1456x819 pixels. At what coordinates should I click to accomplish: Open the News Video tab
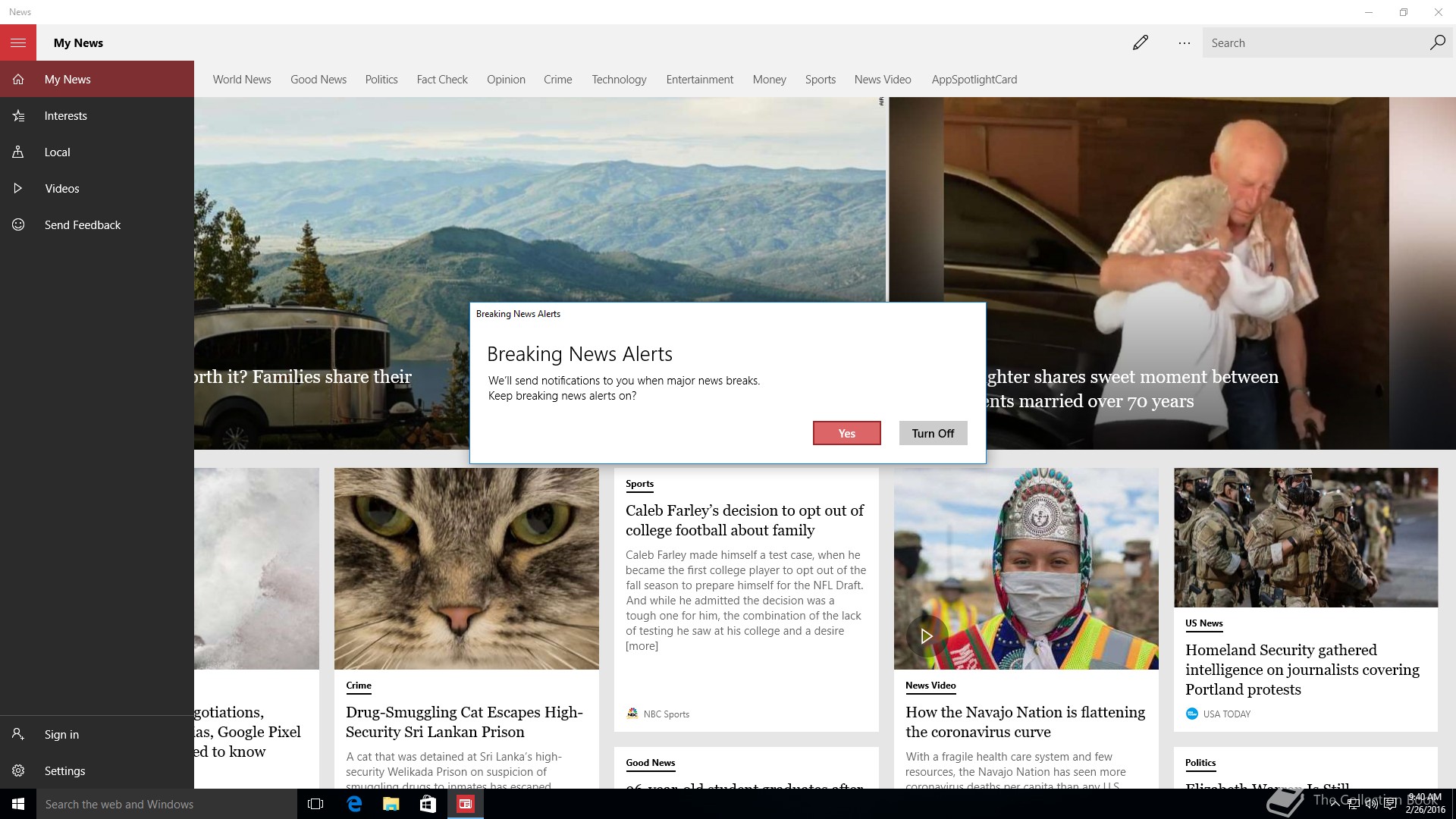[883, 79]
